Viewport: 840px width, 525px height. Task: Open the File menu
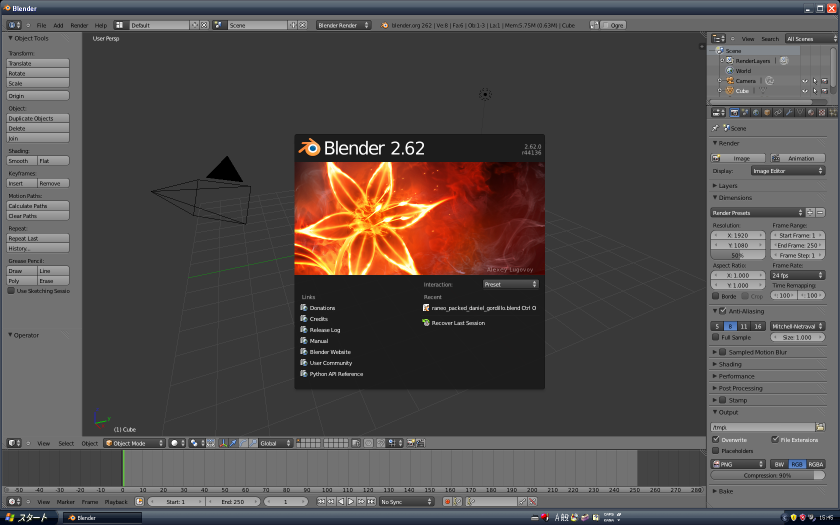click(x=41, y=25)
